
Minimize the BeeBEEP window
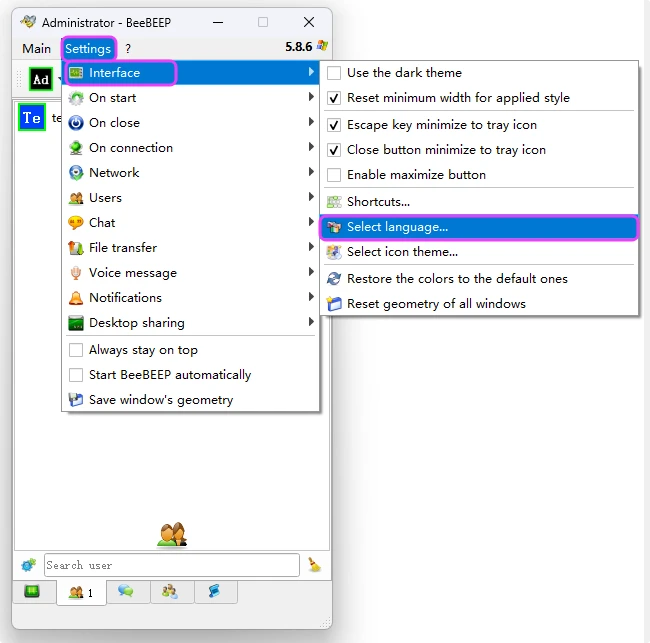(x=218, y=22)
